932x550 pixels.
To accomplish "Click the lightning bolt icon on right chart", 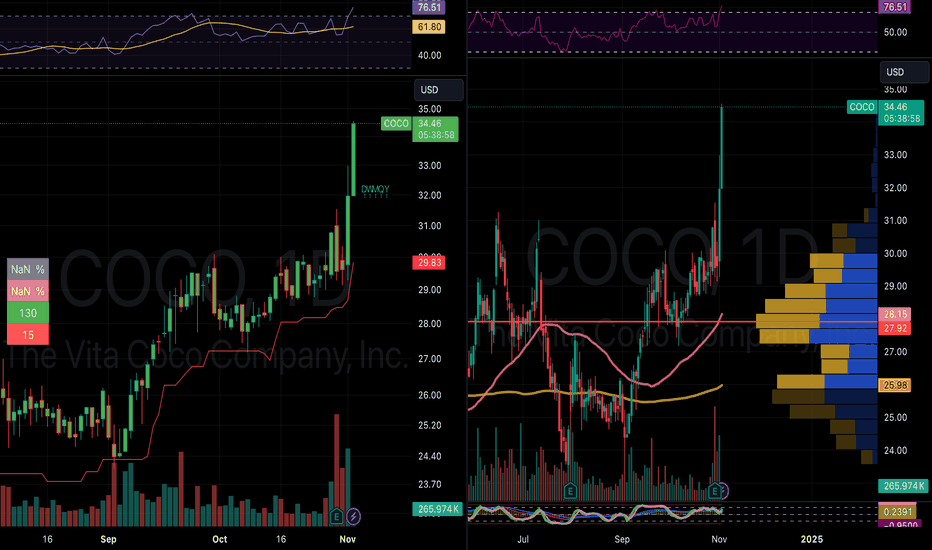I will coord(724,491).
